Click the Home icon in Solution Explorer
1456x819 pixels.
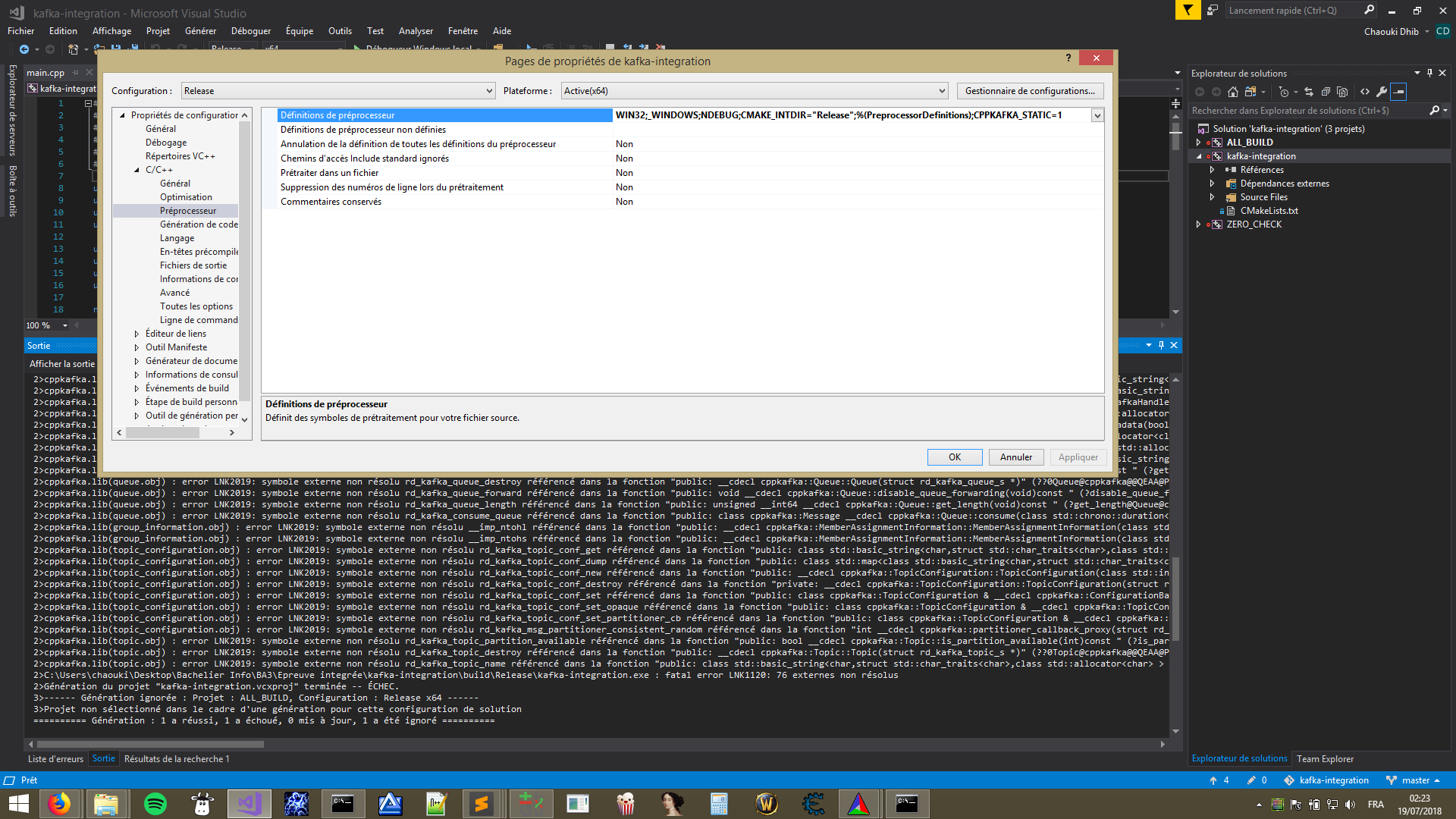coord(1233,92)
